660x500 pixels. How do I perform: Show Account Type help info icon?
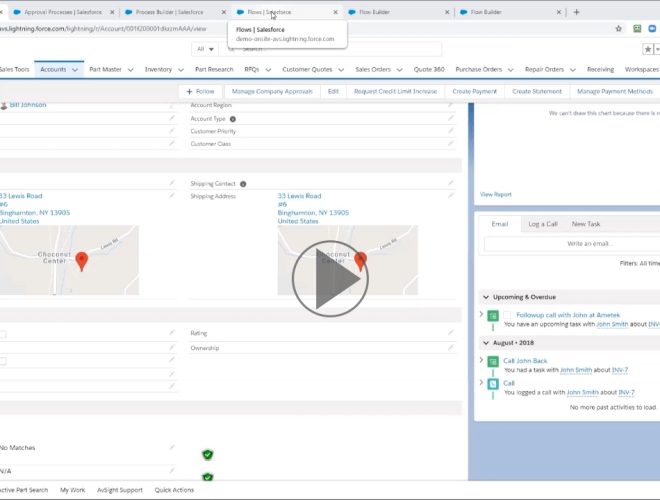pos(233,119)
